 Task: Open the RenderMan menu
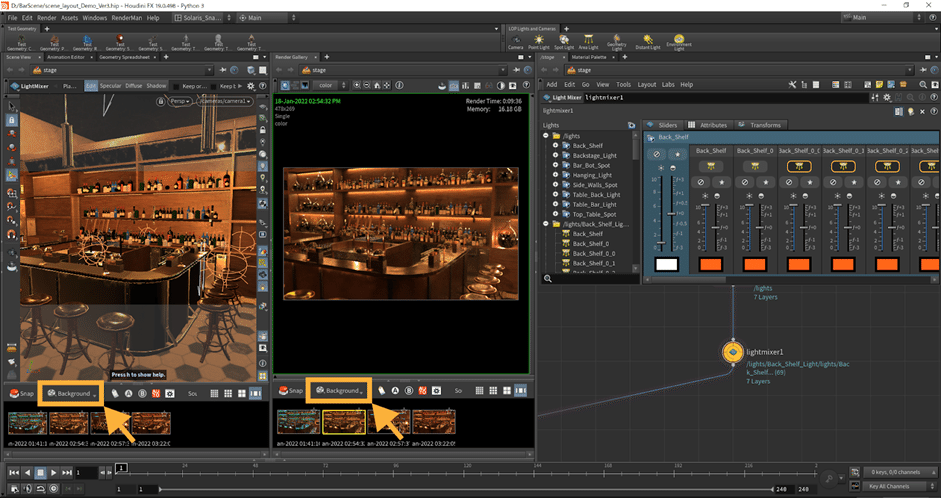coord(127,18)
